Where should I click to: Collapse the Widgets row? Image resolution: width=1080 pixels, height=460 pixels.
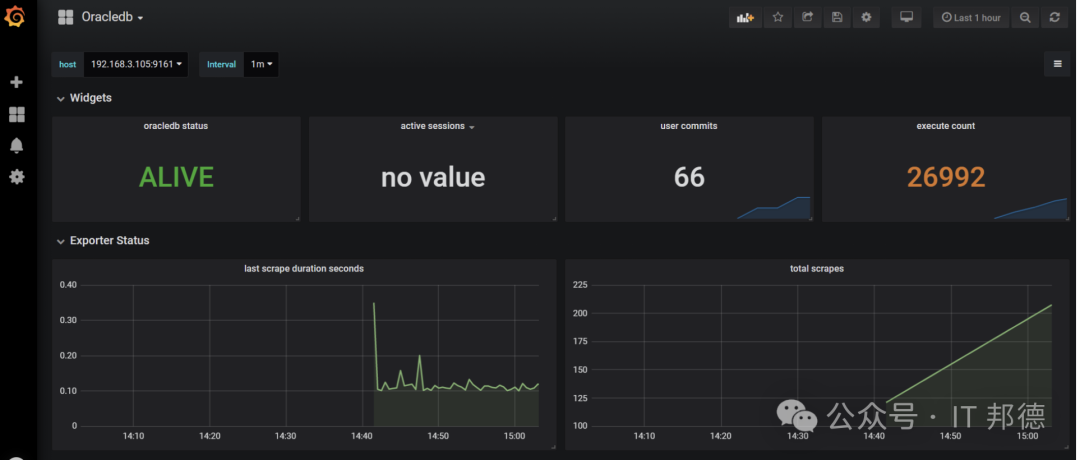[x=84, y=98]
